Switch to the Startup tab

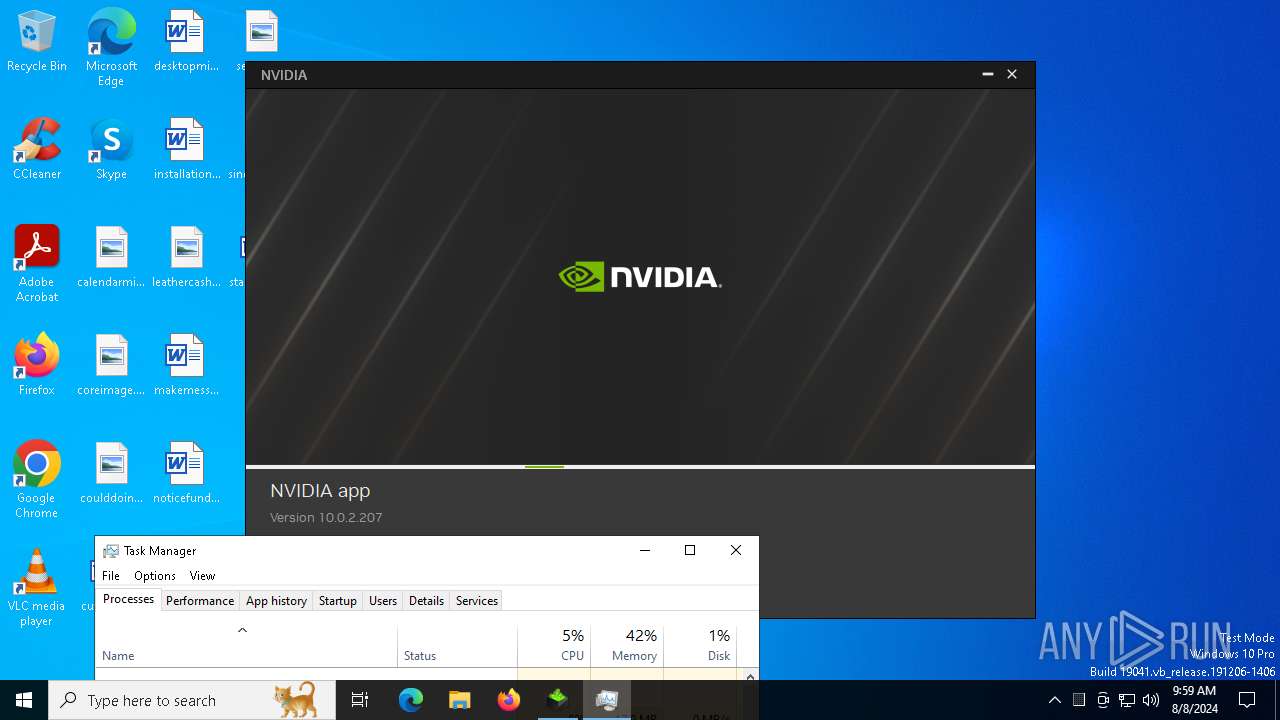(338, 601)
